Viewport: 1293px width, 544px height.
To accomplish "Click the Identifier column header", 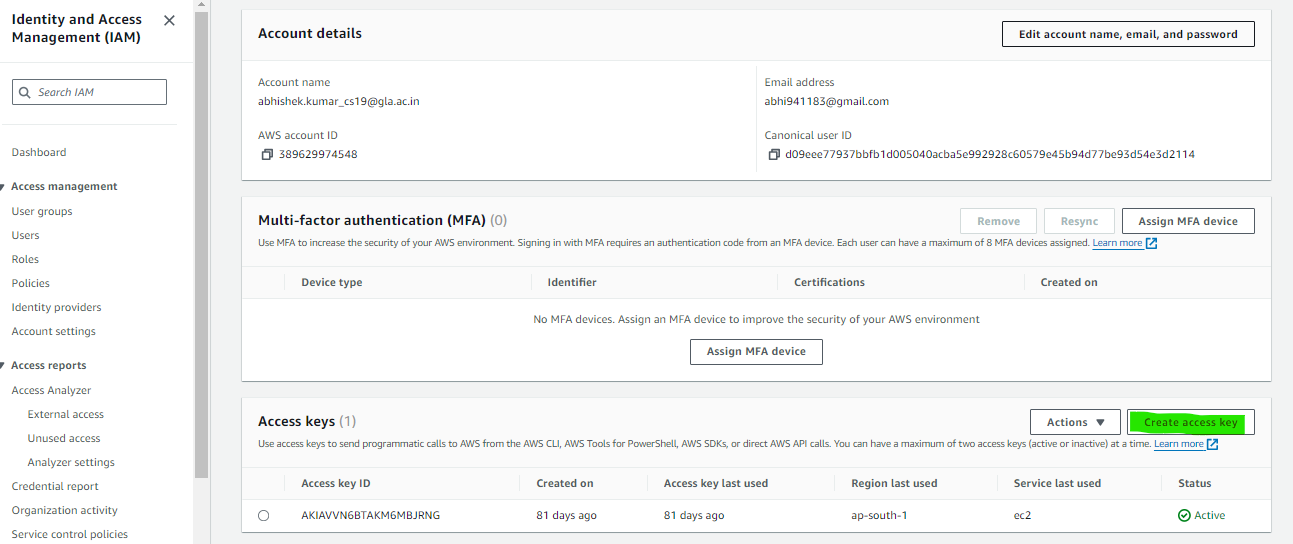I will coord(572,283).
